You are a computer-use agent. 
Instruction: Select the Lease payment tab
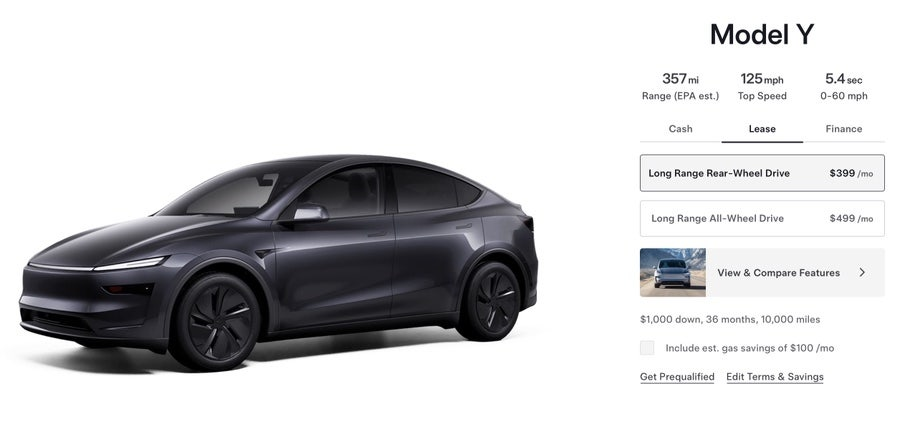(762, 129)
